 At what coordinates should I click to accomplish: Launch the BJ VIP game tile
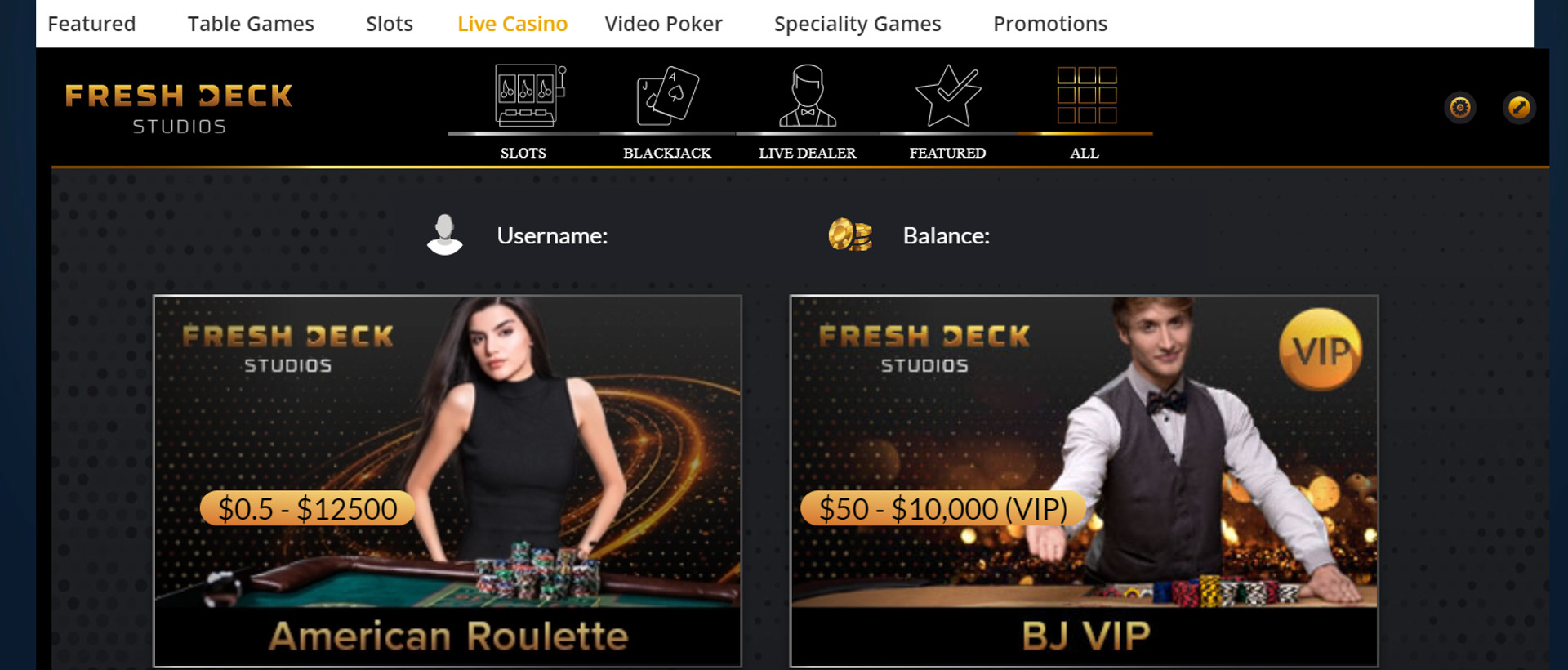pyautogui.click(x=1085, y=481)
